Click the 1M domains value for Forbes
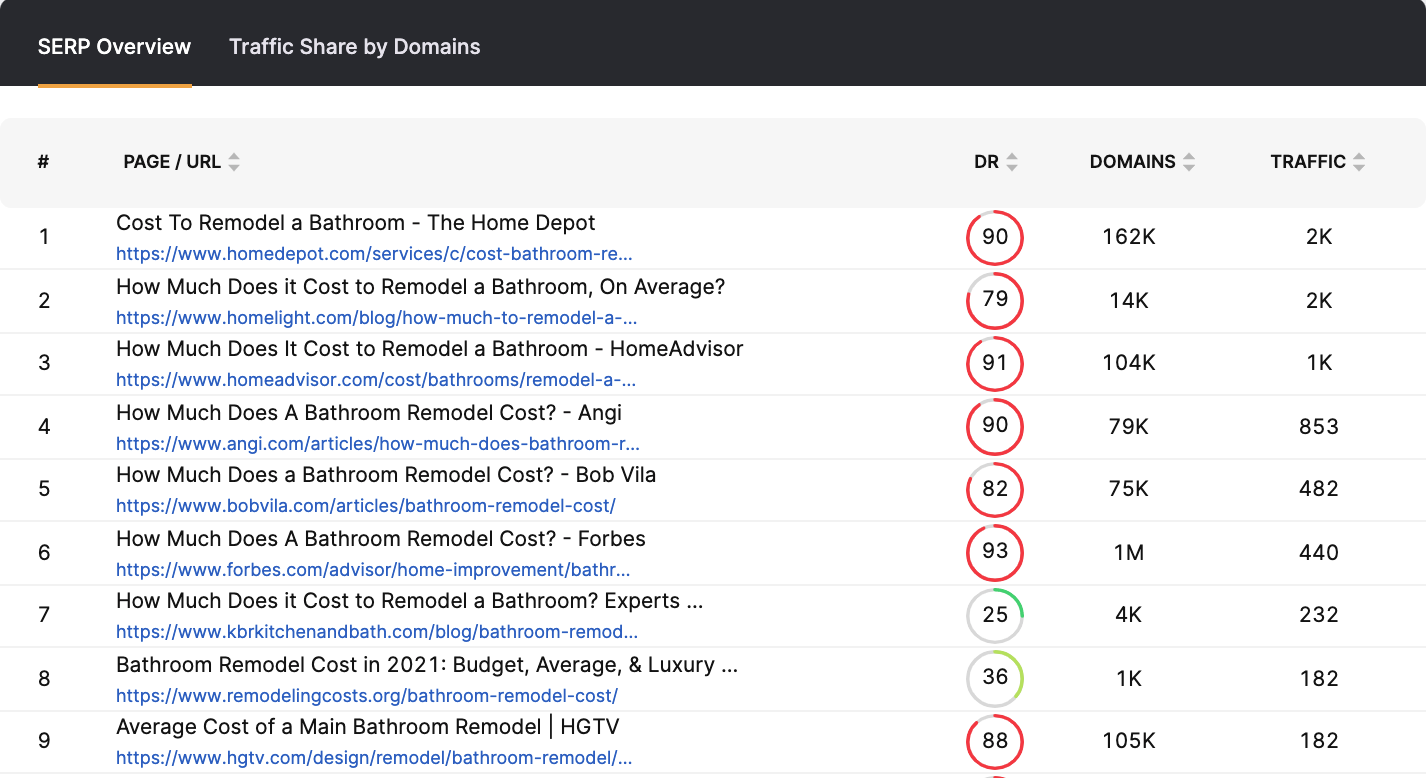1426x778 pixels. tap(1129, 553)
